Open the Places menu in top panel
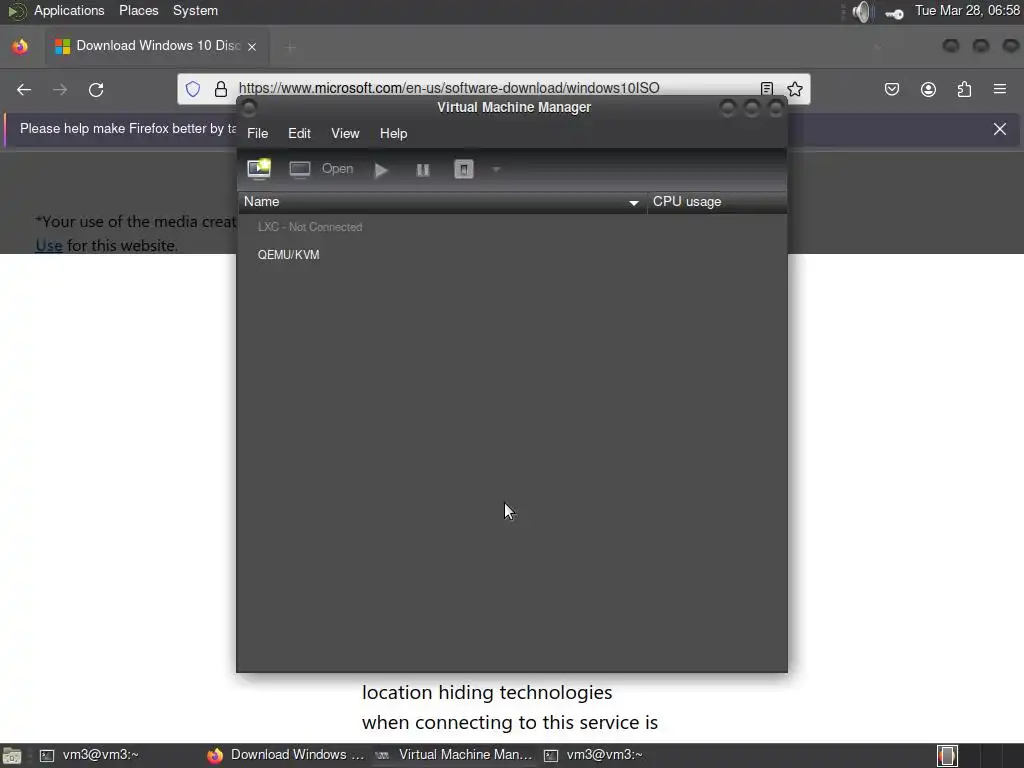The width and height of the screenshot is (1024, 768). 138,10
